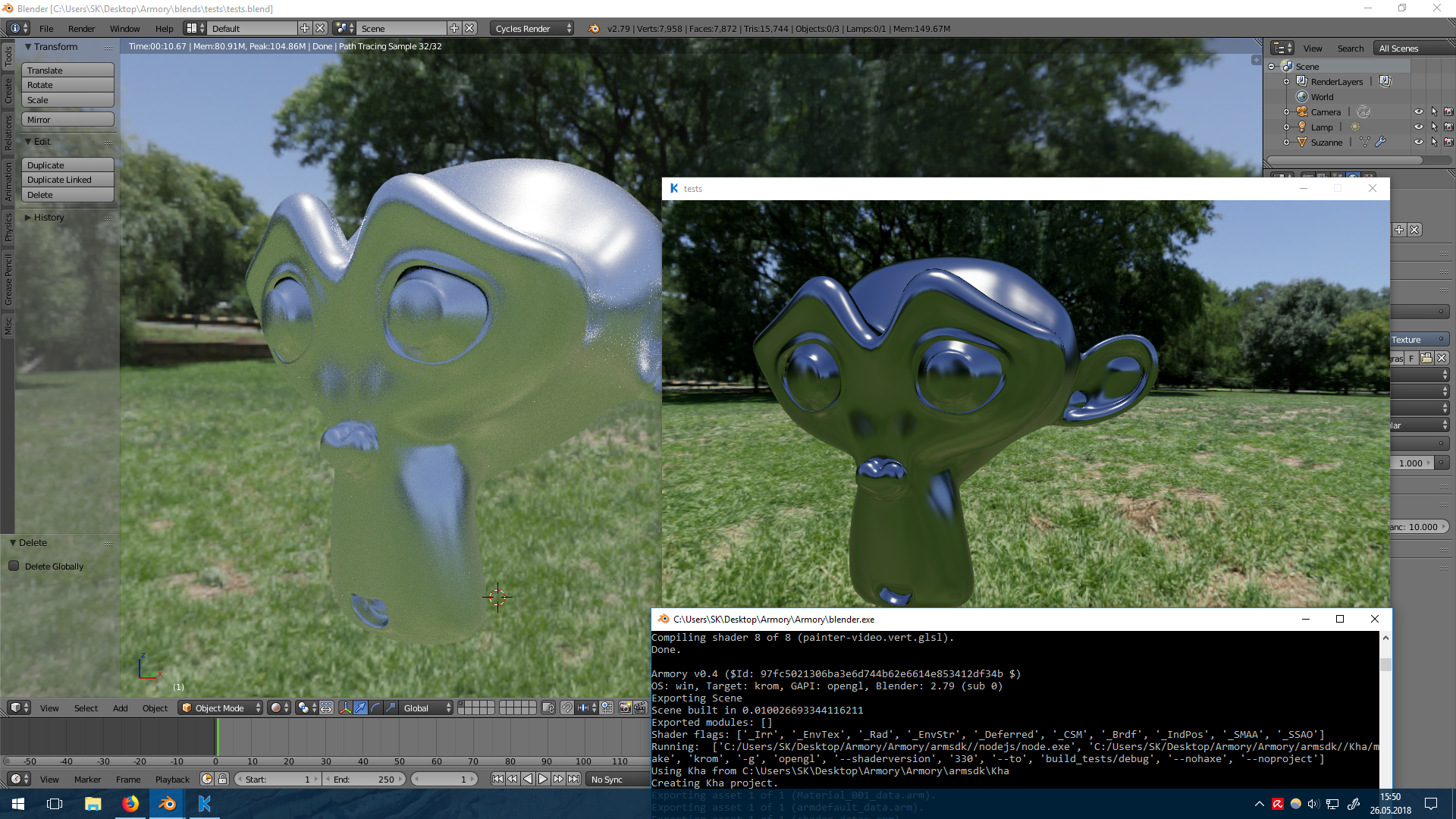Image resolution: width=1456 pixels, height=819 pixels.
Task: Toggle Suzanne selectability cursor icon
Action: coord(1434,142)
